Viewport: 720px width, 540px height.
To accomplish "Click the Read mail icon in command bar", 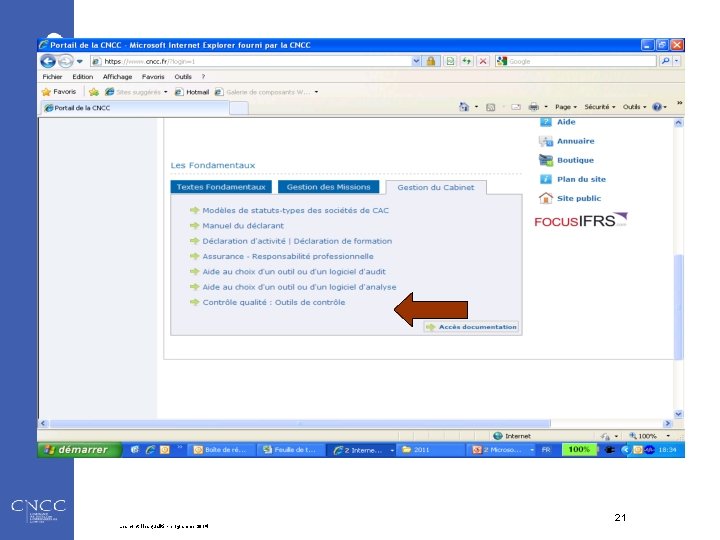I will click(516, 107).
